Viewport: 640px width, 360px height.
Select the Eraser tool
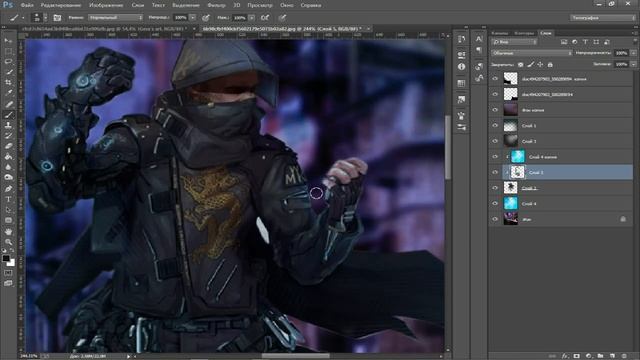coord(8,147)
